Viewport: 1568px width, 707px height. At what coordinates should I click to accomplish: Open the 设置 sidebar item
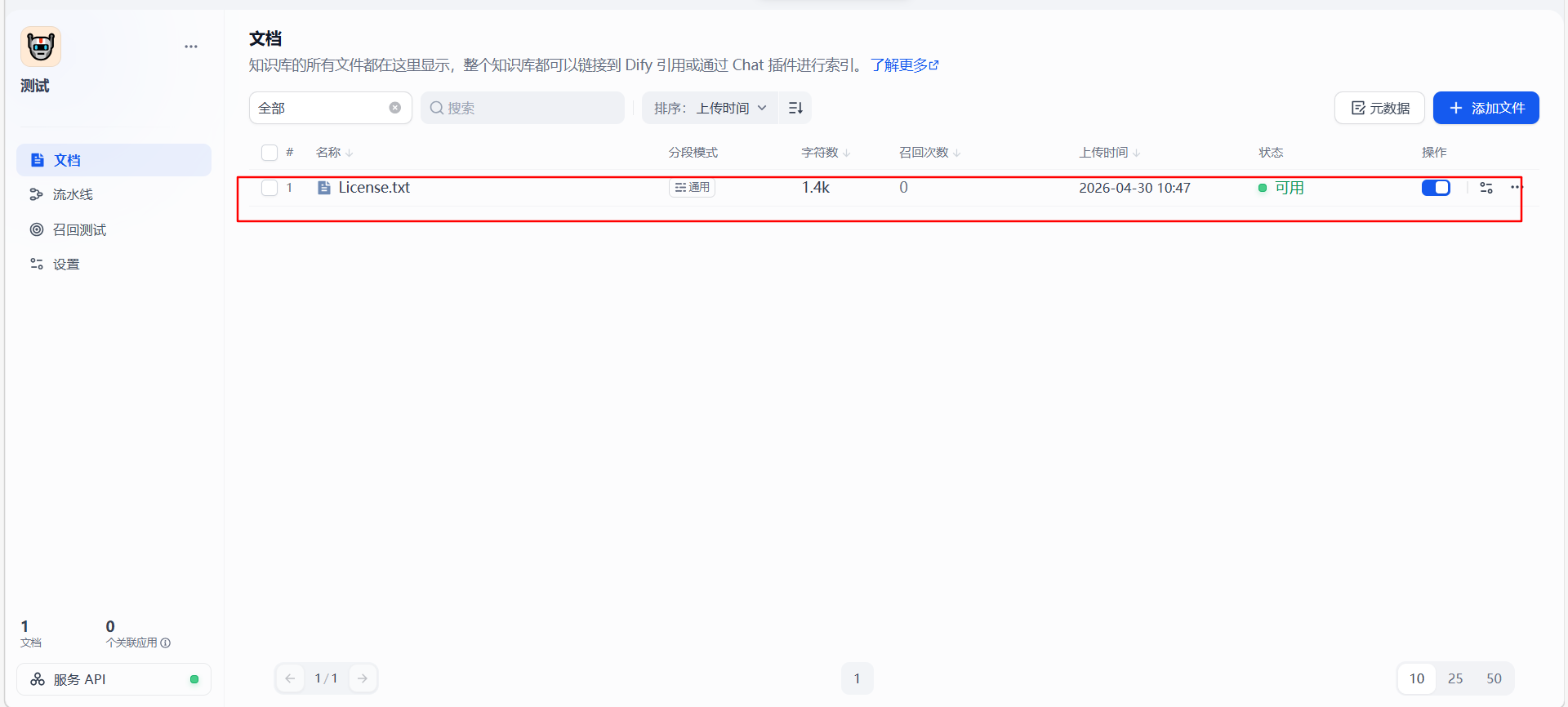(114, 264)
